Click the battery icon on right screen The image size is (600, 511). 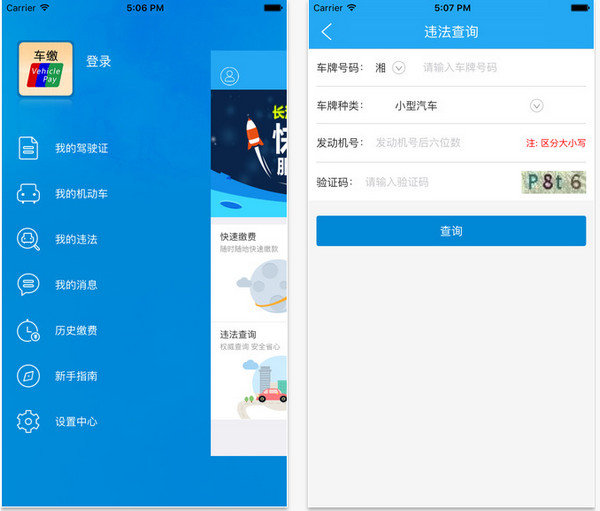click(x=580, y=8)
